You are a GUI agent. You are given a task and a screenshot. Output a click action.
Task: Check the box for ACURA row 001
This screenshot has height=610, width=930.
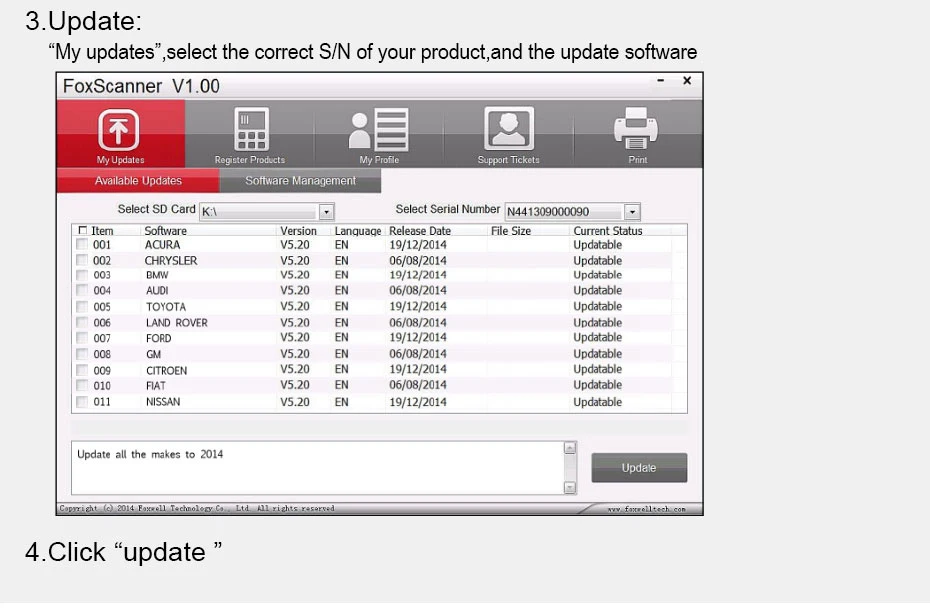82,244
